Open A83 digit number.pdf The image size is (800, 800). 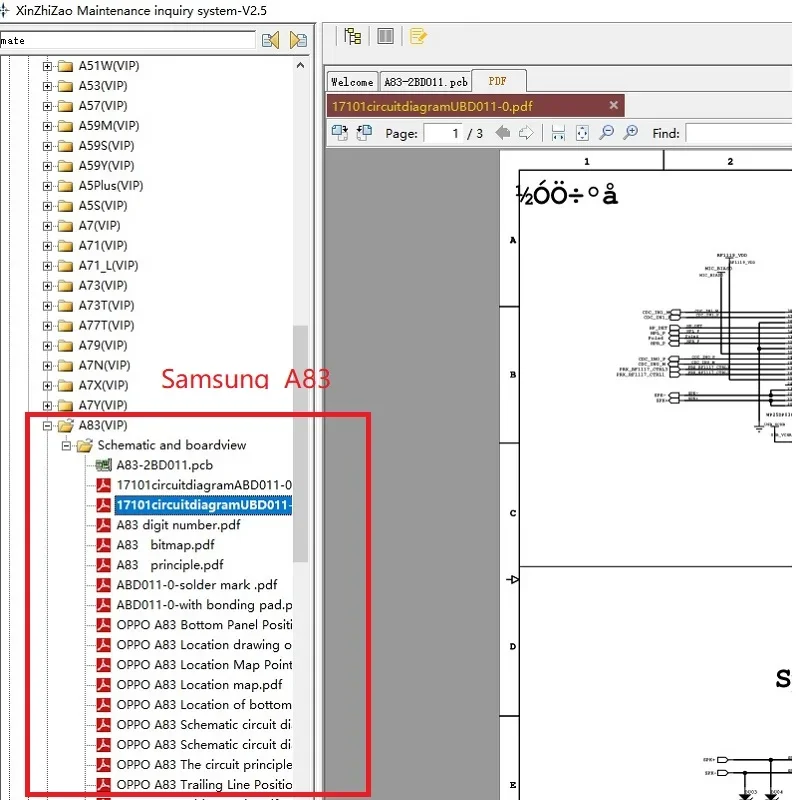pos(178,525)
